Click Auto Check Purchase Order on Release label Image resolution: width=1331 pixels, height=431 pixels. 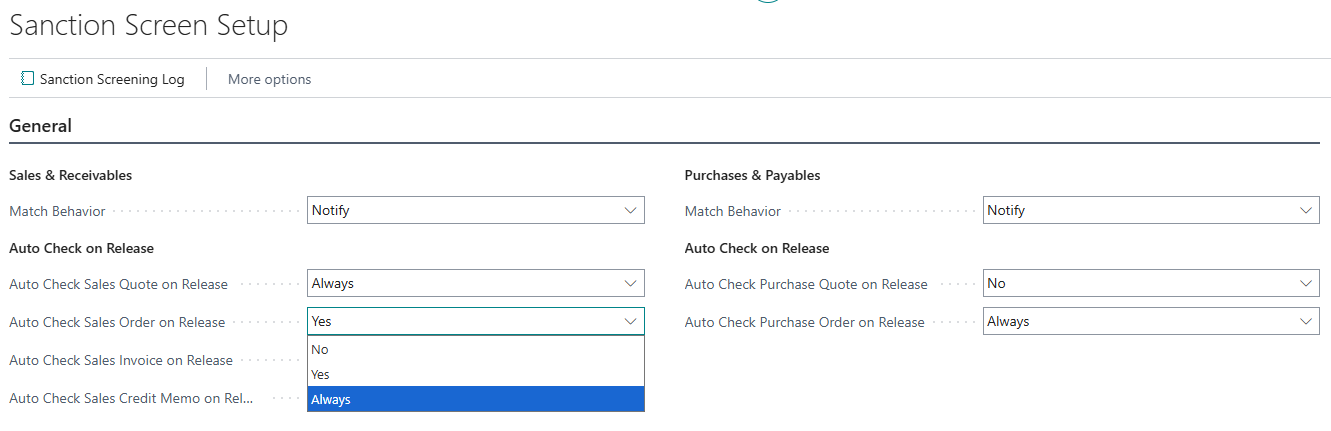[805, 322]
